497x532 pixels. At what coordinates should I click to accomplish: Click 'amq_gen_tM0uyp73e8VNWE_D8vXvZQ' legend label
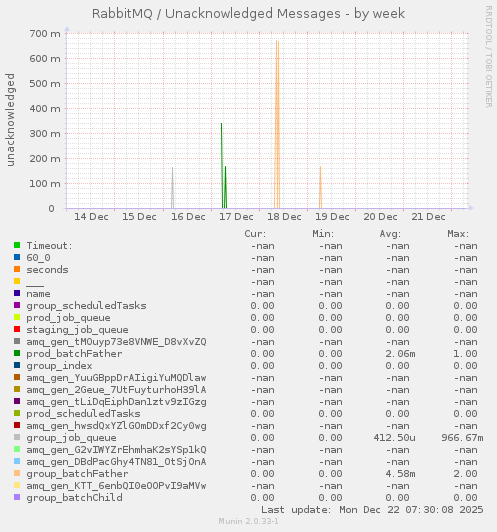(x=116, y=342)
